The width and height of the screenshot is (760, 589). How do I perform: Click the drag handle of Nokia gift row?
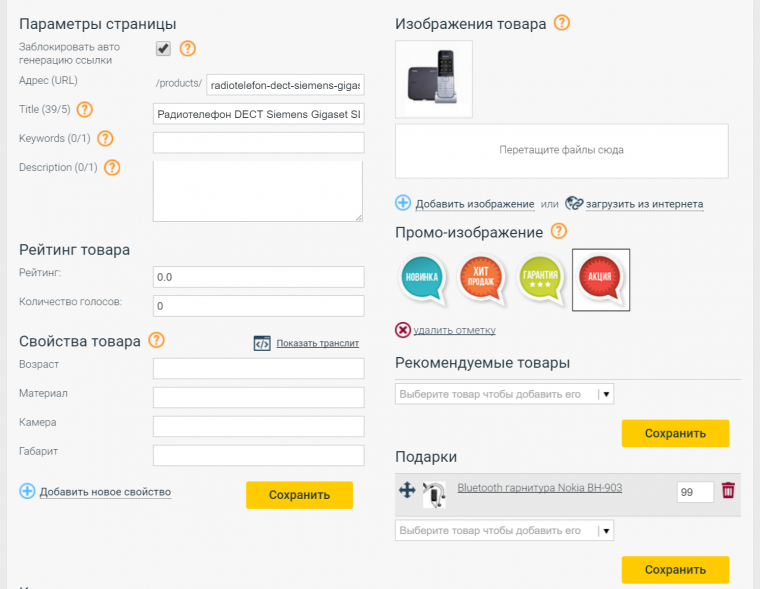click(407, 490)
